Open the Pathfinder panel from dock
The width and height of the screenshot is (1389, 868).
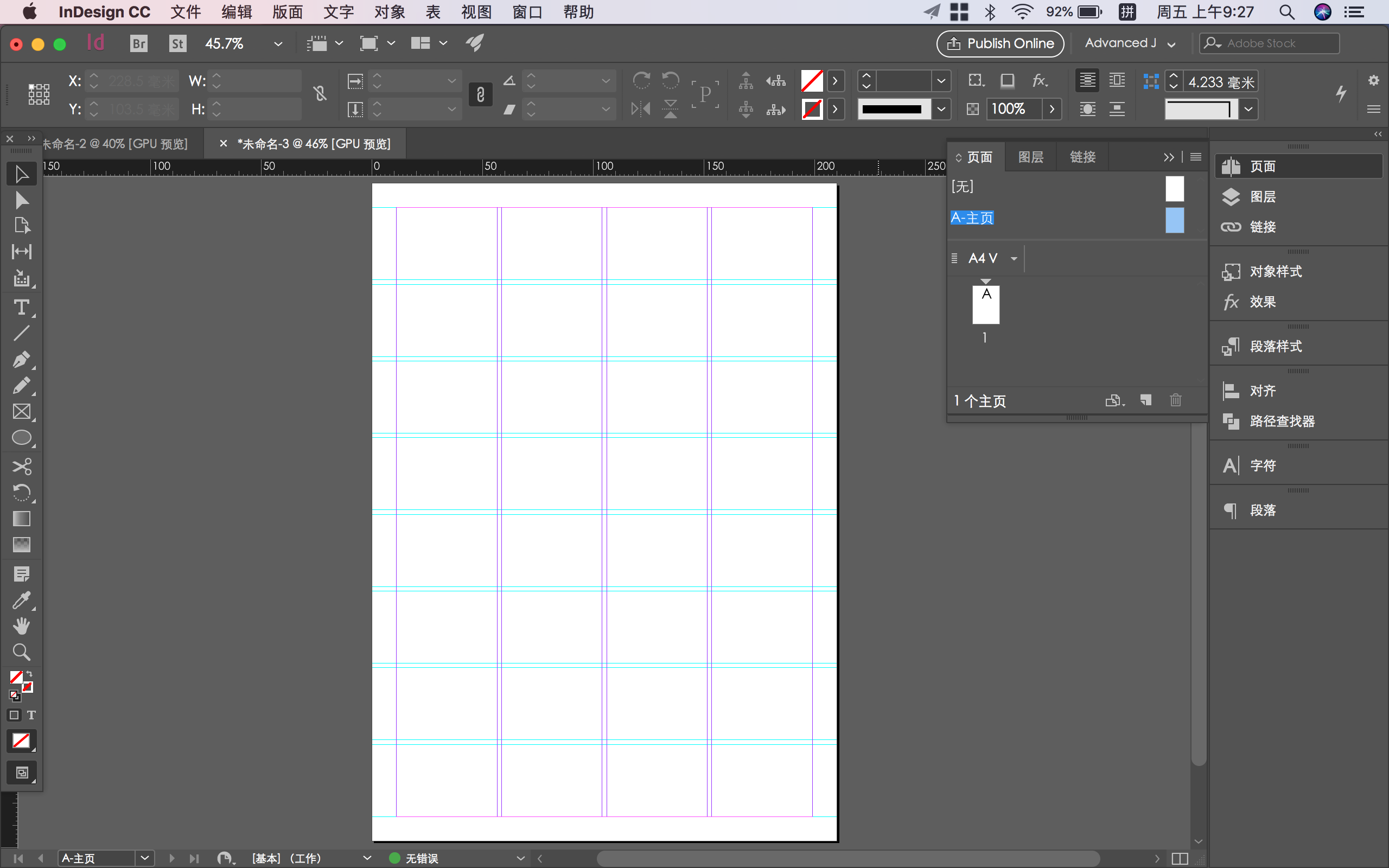1282,422
